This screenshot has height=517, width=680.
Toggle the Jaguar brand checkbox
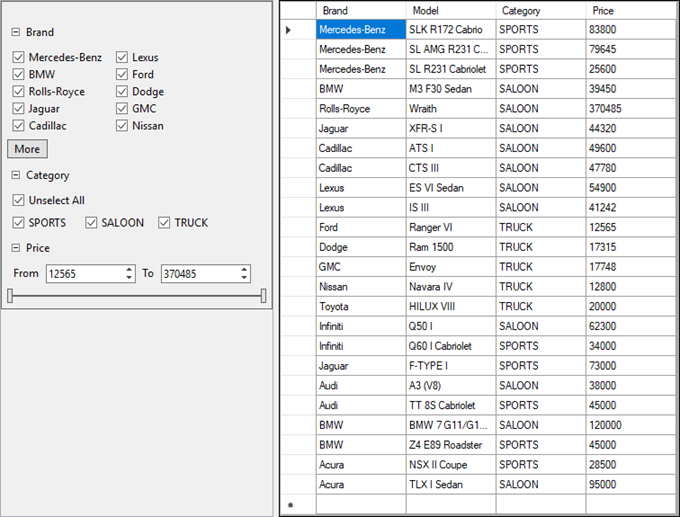click(x=18, y=108)
